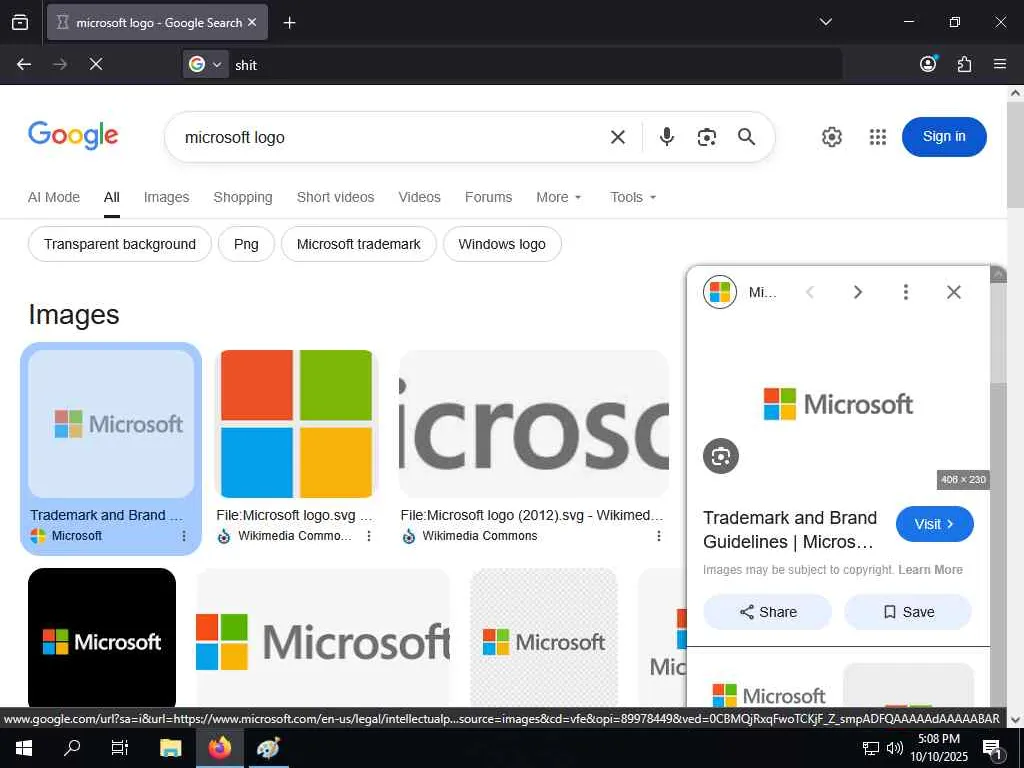Open File Explorer from the taskbar

[x=170, y=748]
